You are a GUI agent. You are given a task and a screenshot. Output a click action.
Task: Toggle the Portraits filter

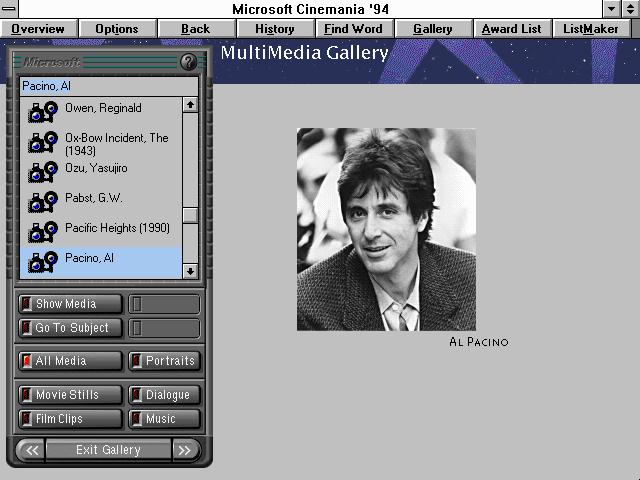(164, 361)
